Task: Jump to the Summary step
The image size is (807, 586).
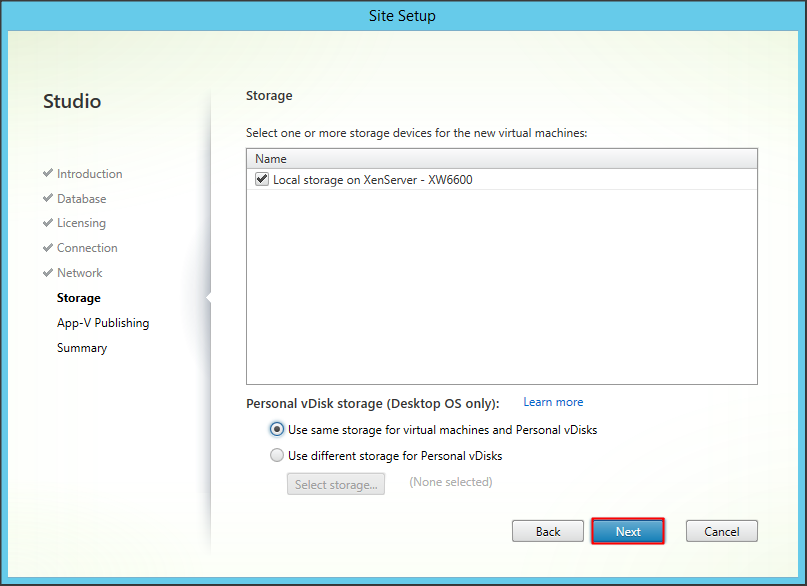Action: point(82,348)
